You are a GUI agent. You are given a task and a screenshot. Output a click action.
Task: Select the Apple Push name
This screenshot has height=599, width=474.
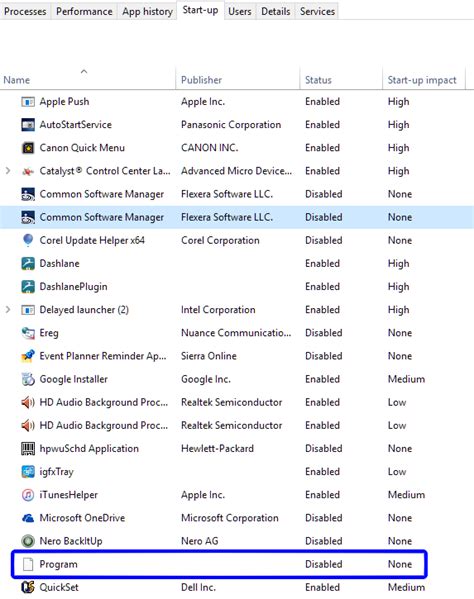click(64, 102)
